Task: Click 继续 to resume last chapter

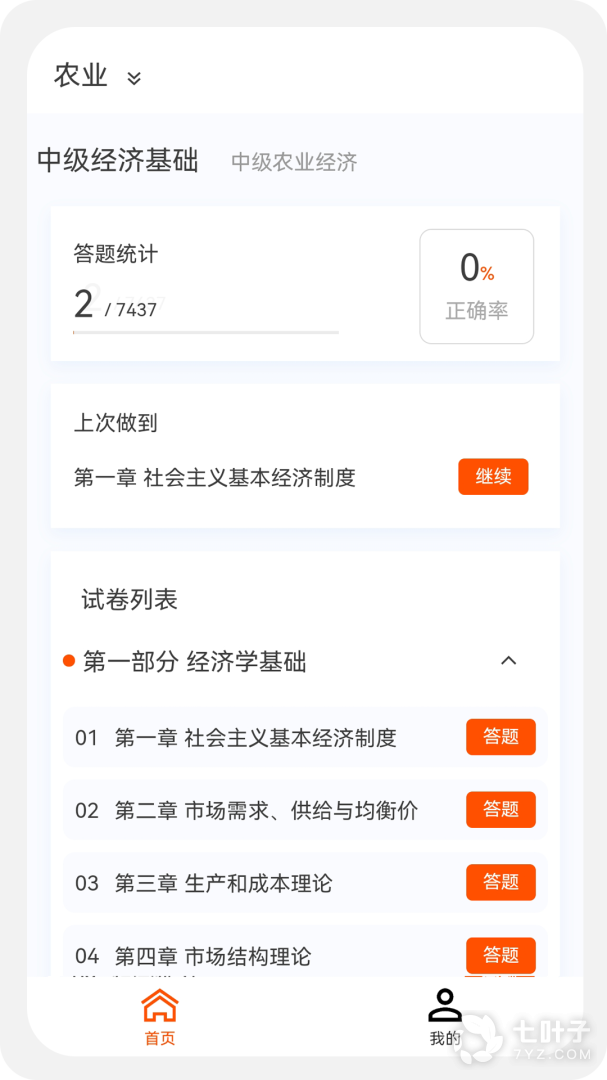Action: 493,477
